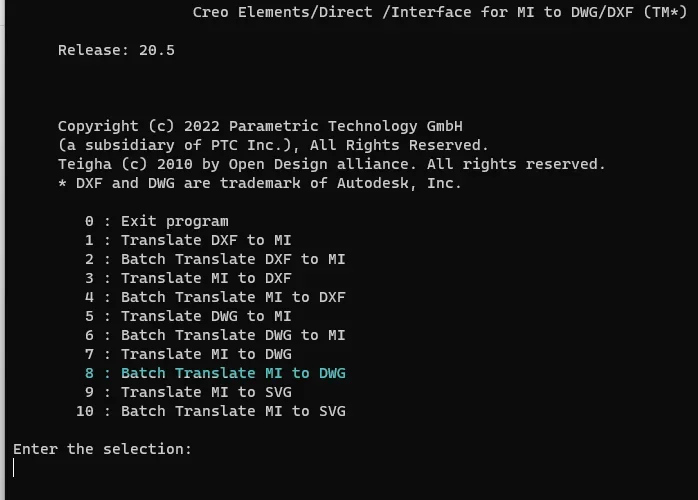698x500 pixels.
Task: Choose '2 : Batch Translate DXF to MI'
Action: (x=215, y=259)
